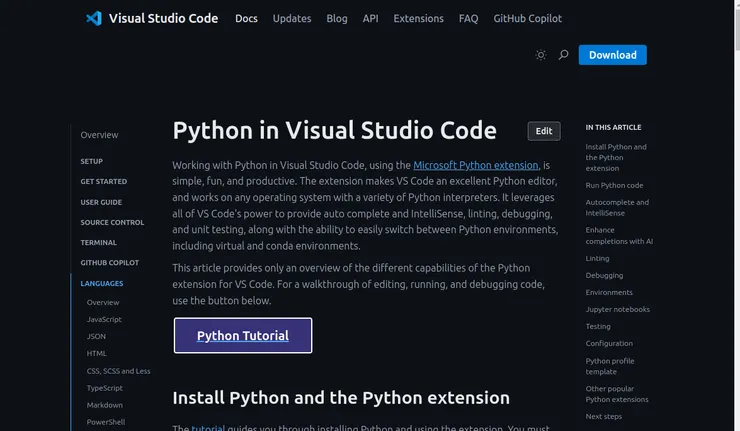Expand the GITHUB COPILOT sidebar section
Image resolution: width=740 pixels, height=431 pixels.
click(109, 262)
